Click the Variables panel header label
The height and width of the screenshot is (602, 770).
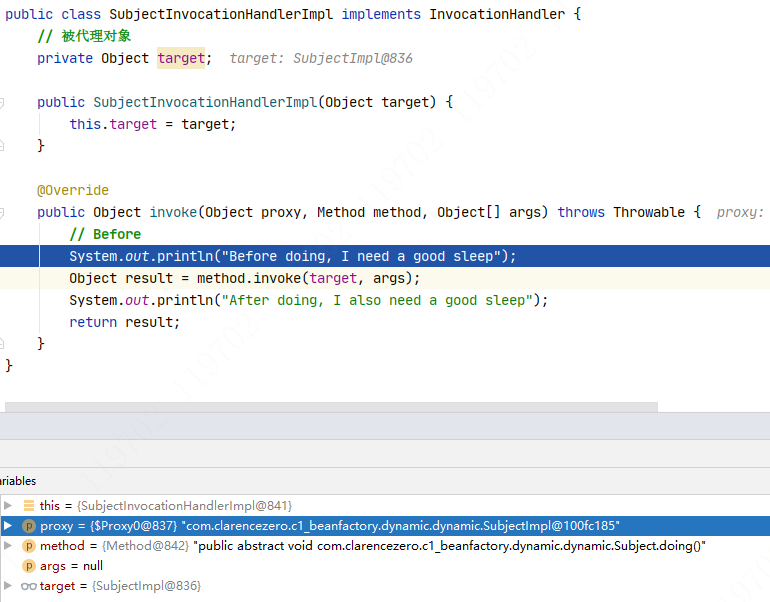tap(18, 481)
